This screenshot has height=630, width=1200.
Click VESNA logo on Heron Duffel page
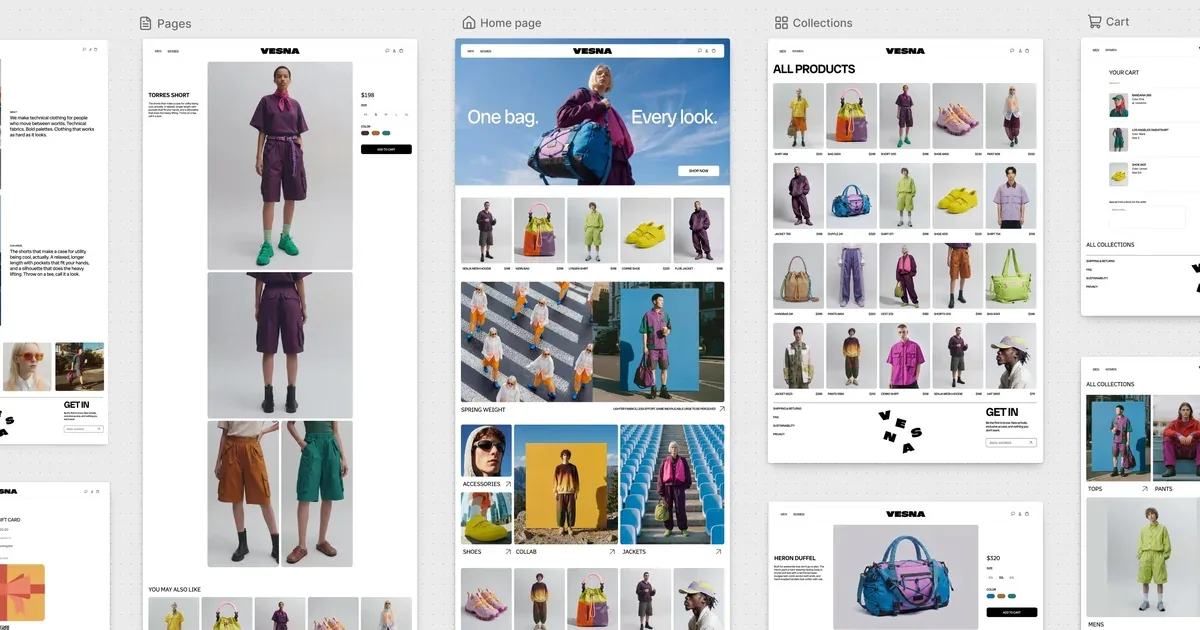[x=905, y=514]
